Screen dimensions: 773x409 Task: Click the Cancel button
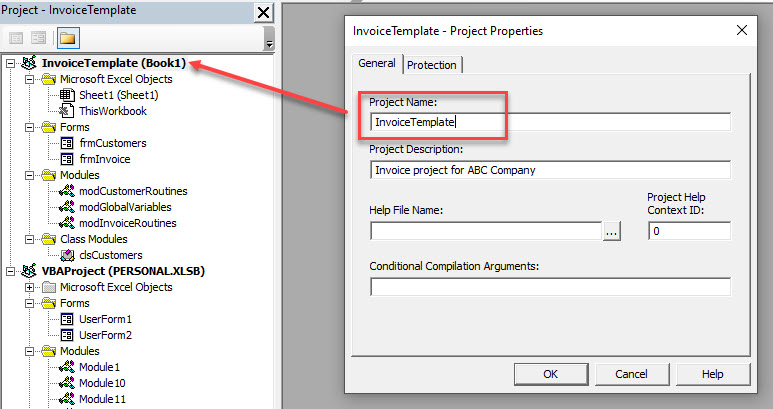click(x=631, y=374)
